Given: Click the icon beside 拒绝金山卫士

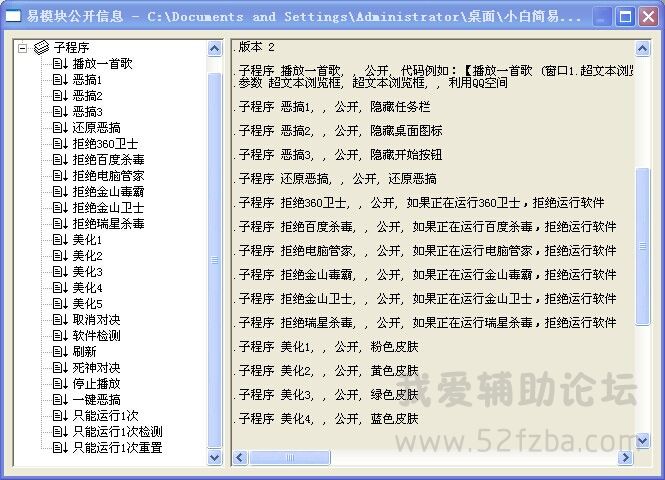Looking at the screenshot, I should pos(60,208).
